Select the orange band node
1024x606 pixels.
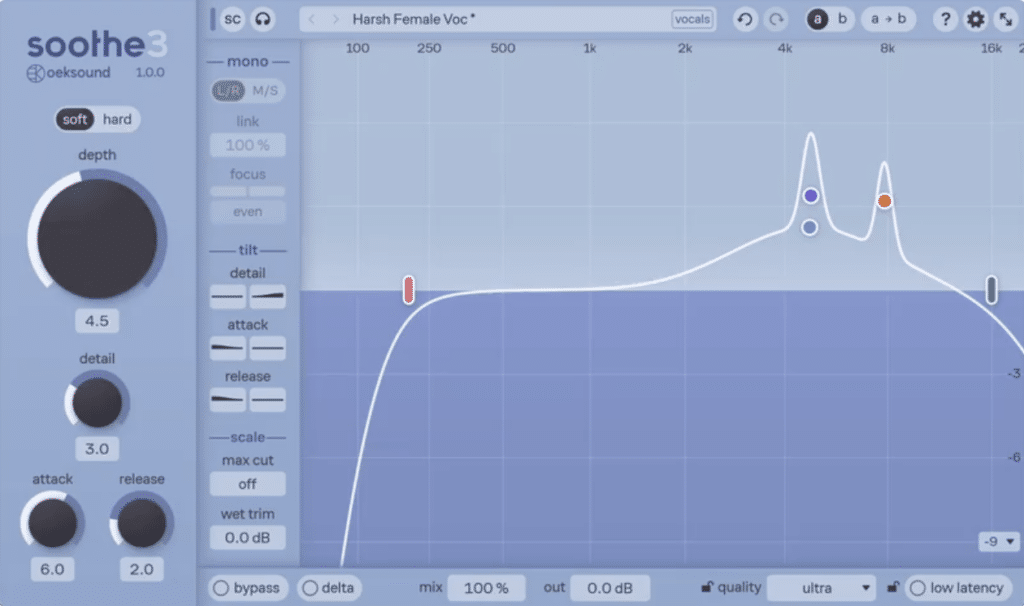pyautogui.click(x=884, y=201)
